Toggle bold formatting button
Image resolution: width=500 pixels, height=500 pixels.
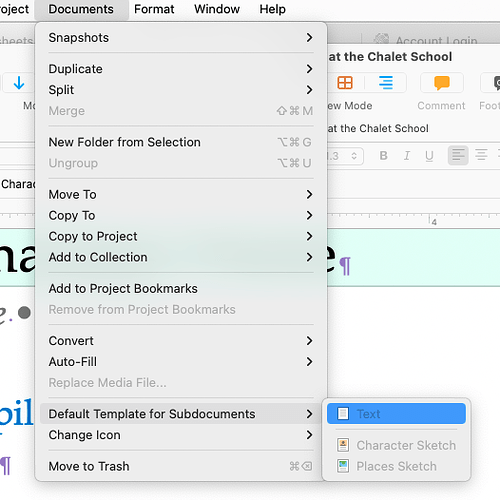(384, 155)
